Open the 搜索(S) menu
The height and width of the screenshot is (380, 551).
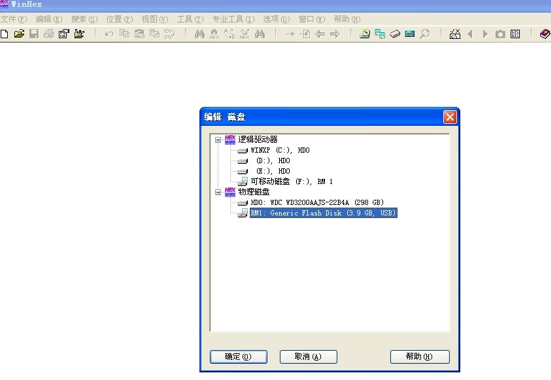click(84, 19)
